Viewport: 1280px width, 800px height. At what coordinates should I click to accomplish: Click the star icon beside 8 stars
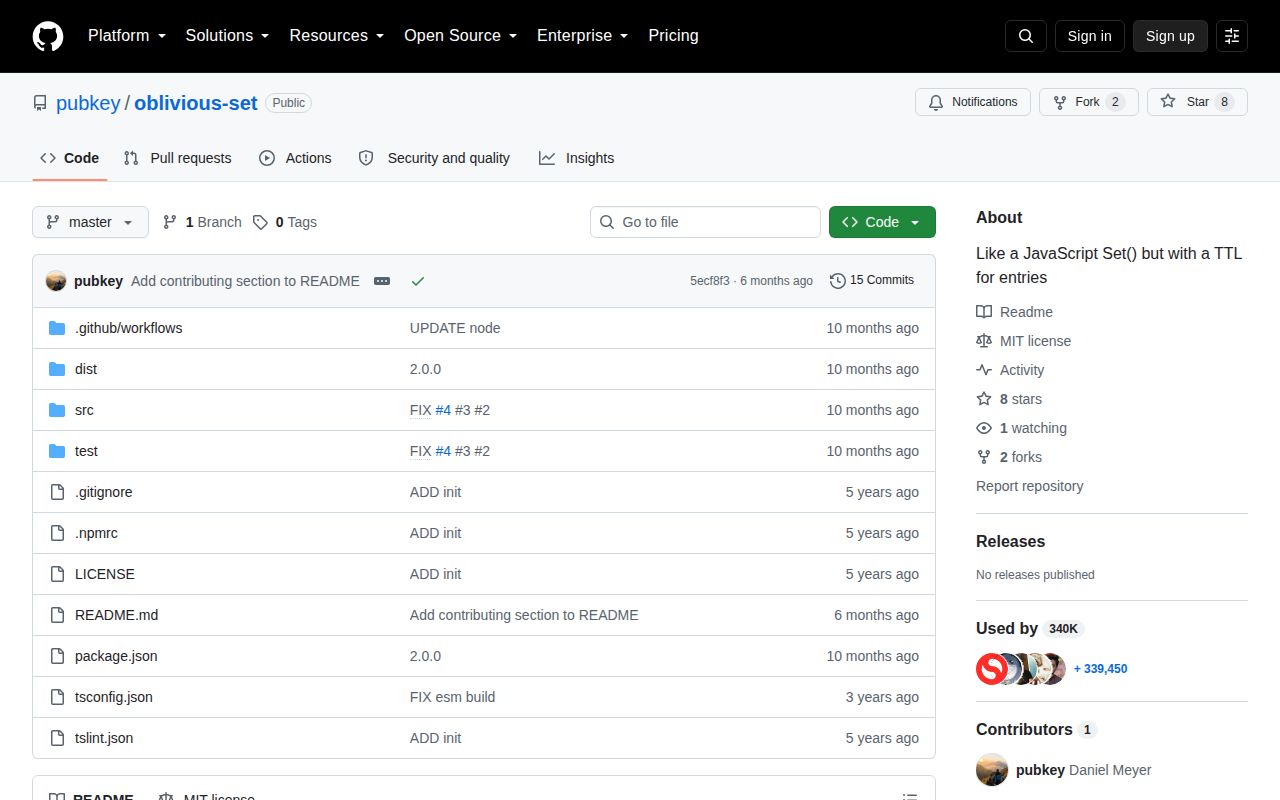[x=984, y=399]
